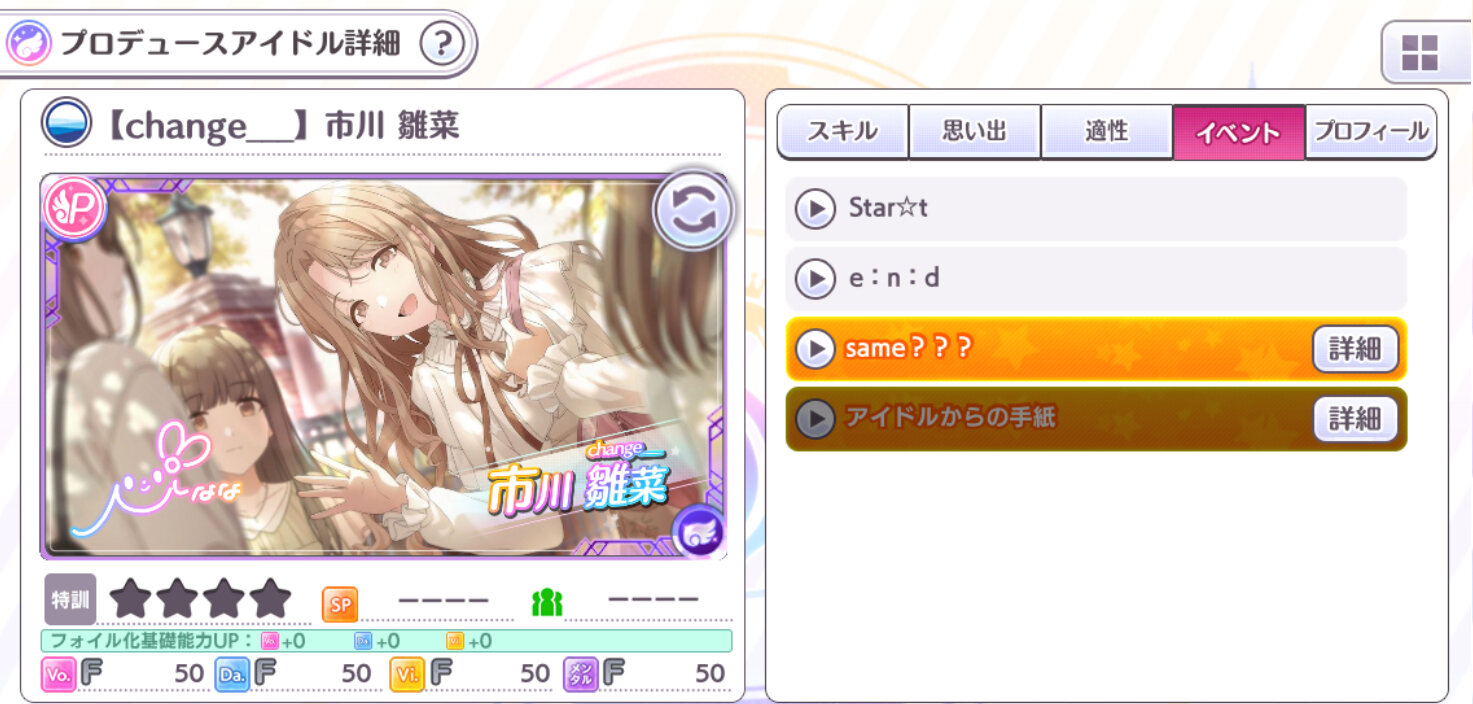The height and width of the screenshot is (704, 1473).
Task: Open 詳細 for アイドルからの手紙
Action: [1355, 419]
